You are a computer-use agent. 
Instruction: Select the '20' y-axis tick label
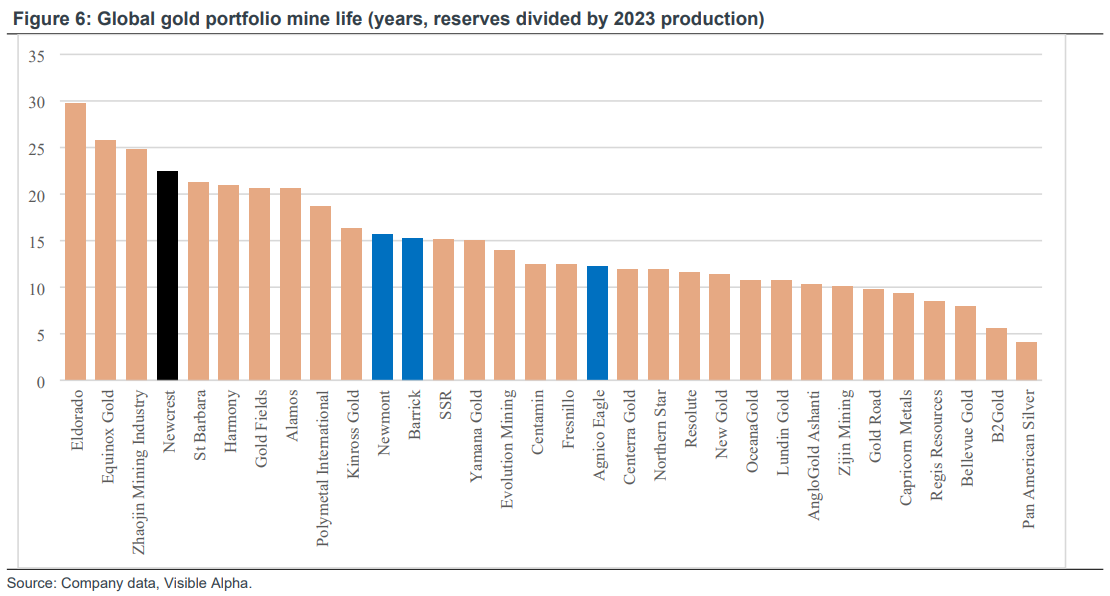click(37, 195)
